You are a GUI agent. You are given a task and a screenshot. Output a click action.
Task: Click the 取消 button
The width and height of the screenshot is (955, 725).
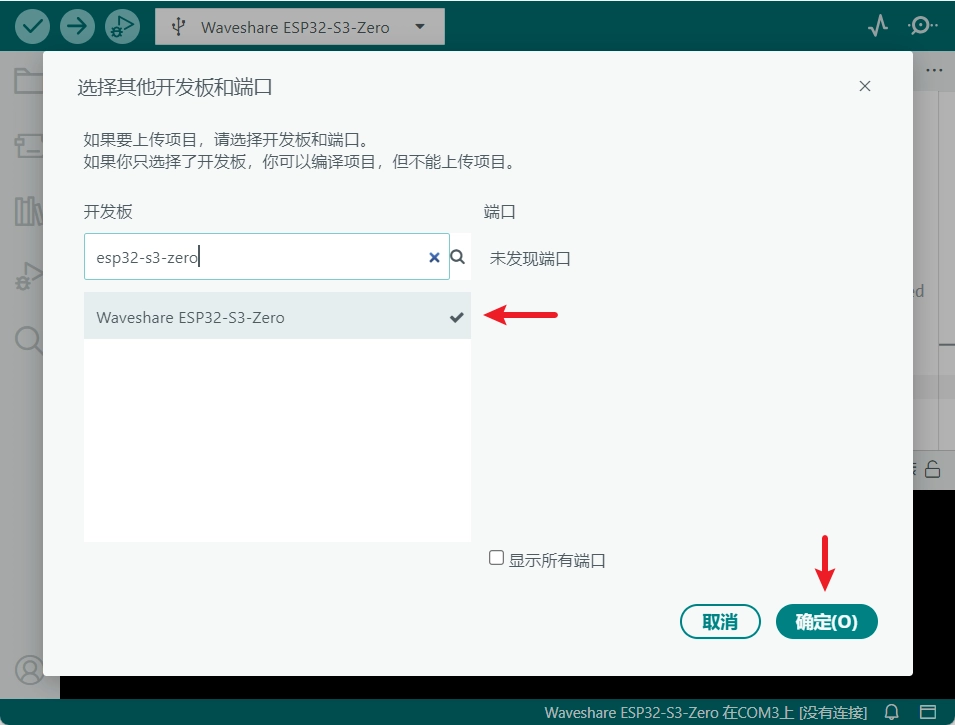pos(720,621)
